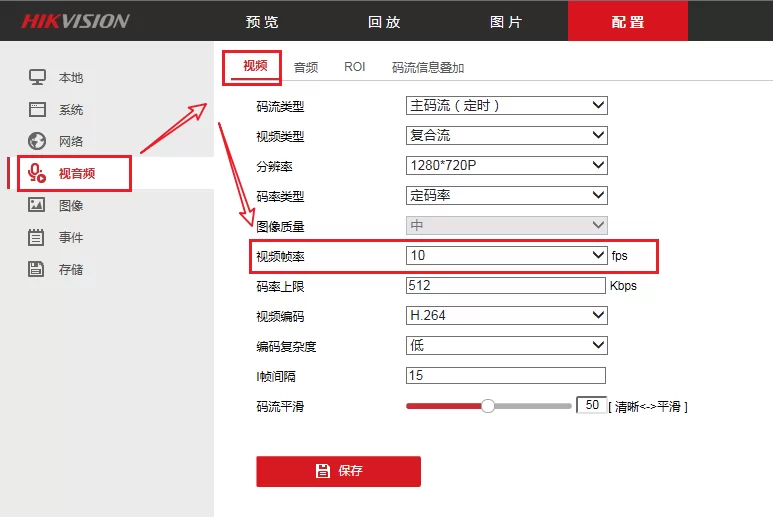Click the 系统 window icon in sidebar
The image size is (773, 517).
[x=37, y=109]
